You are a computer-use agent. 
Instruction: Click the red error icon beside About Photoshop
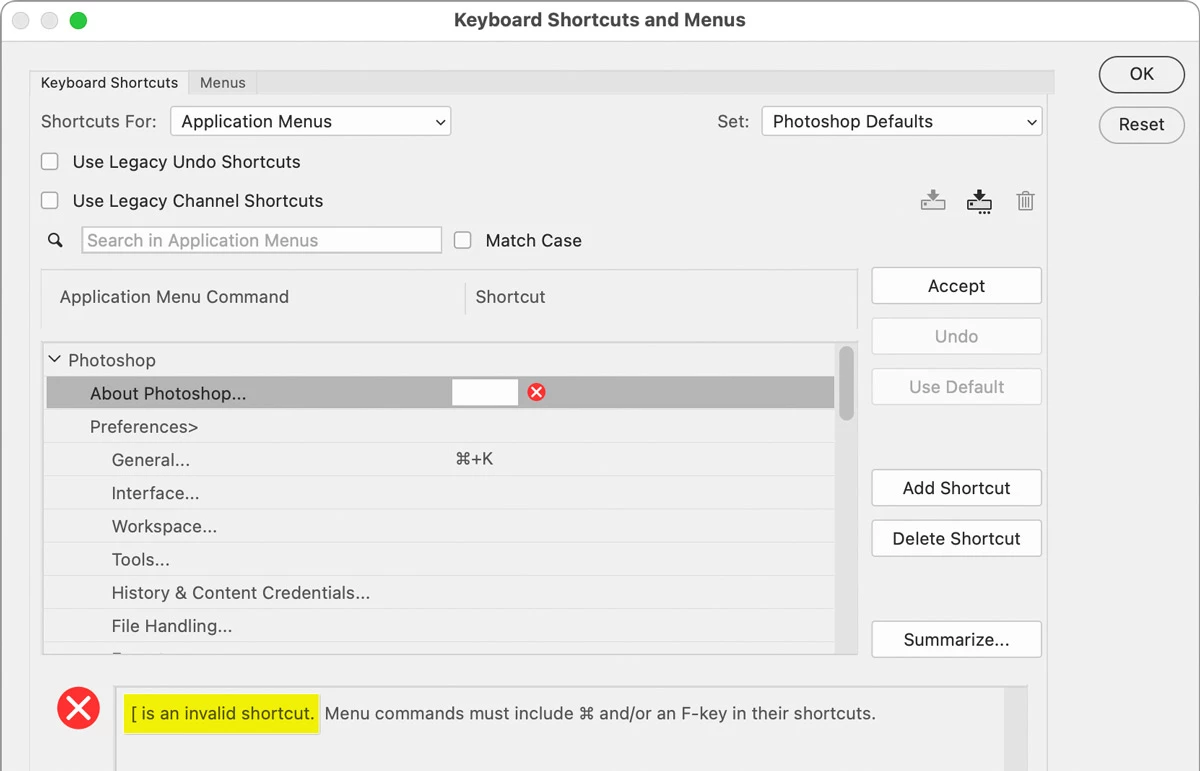coord(537,392)
